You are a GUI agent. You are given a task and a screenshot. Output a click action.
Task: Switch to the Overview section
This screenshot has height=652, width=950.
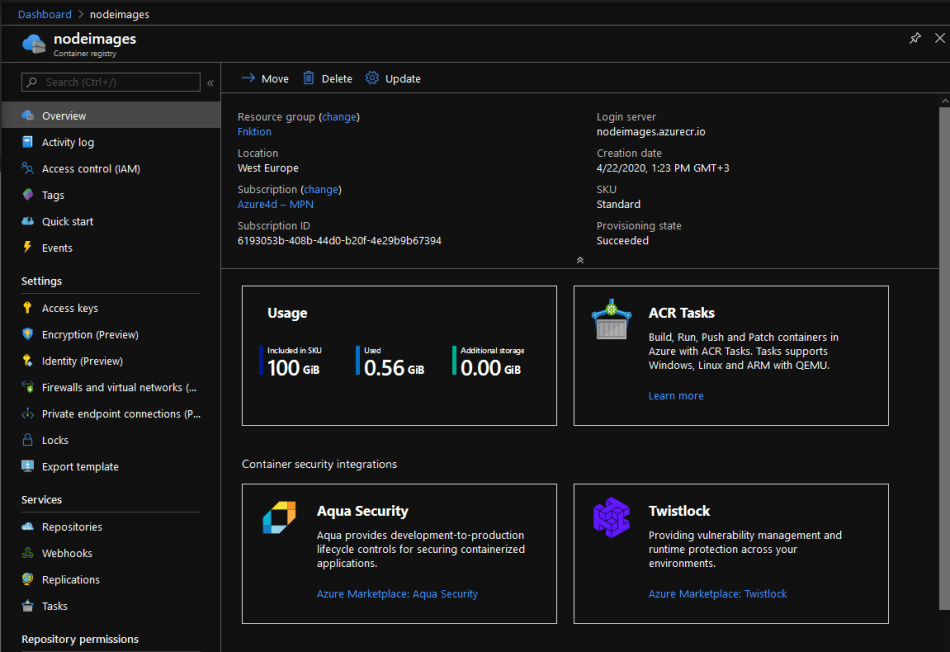62,114
